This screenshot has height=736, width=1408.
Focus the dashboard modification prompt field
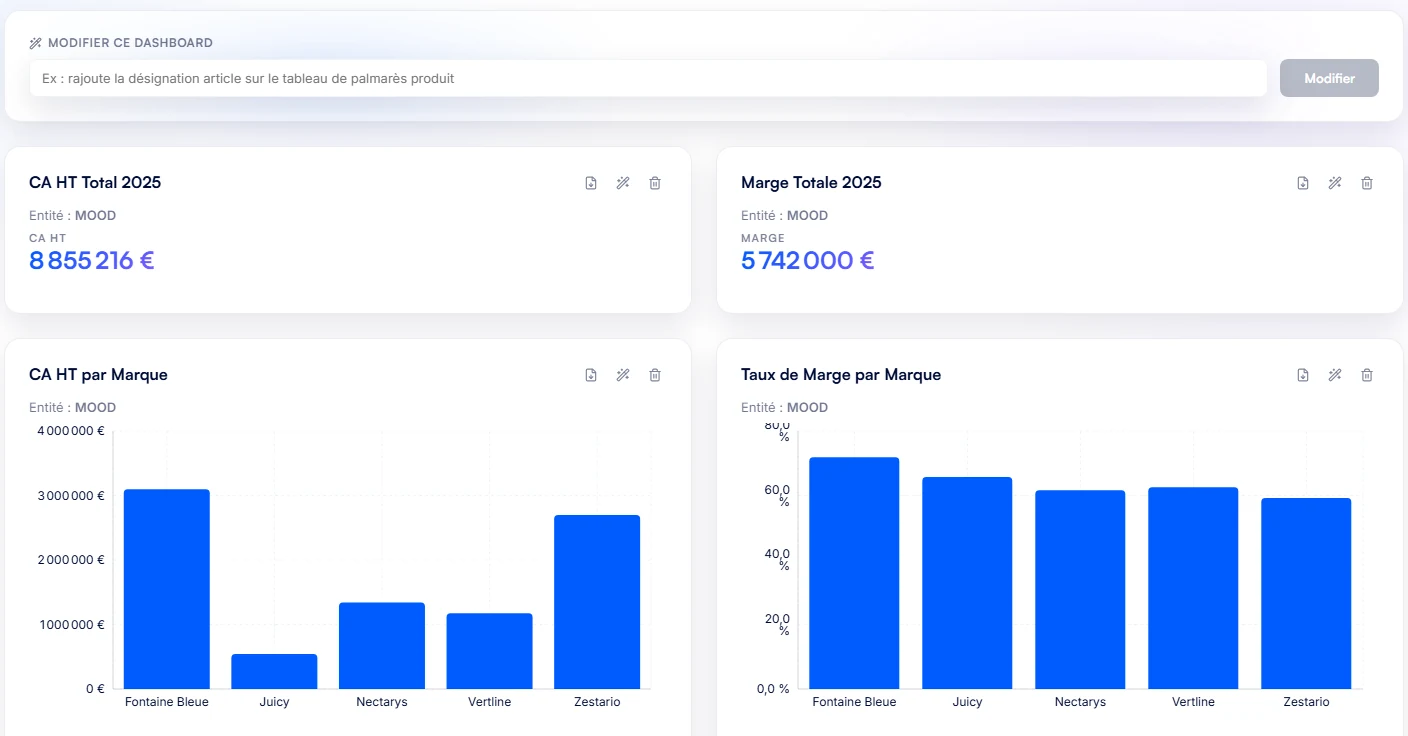click(x=648, y=78)
